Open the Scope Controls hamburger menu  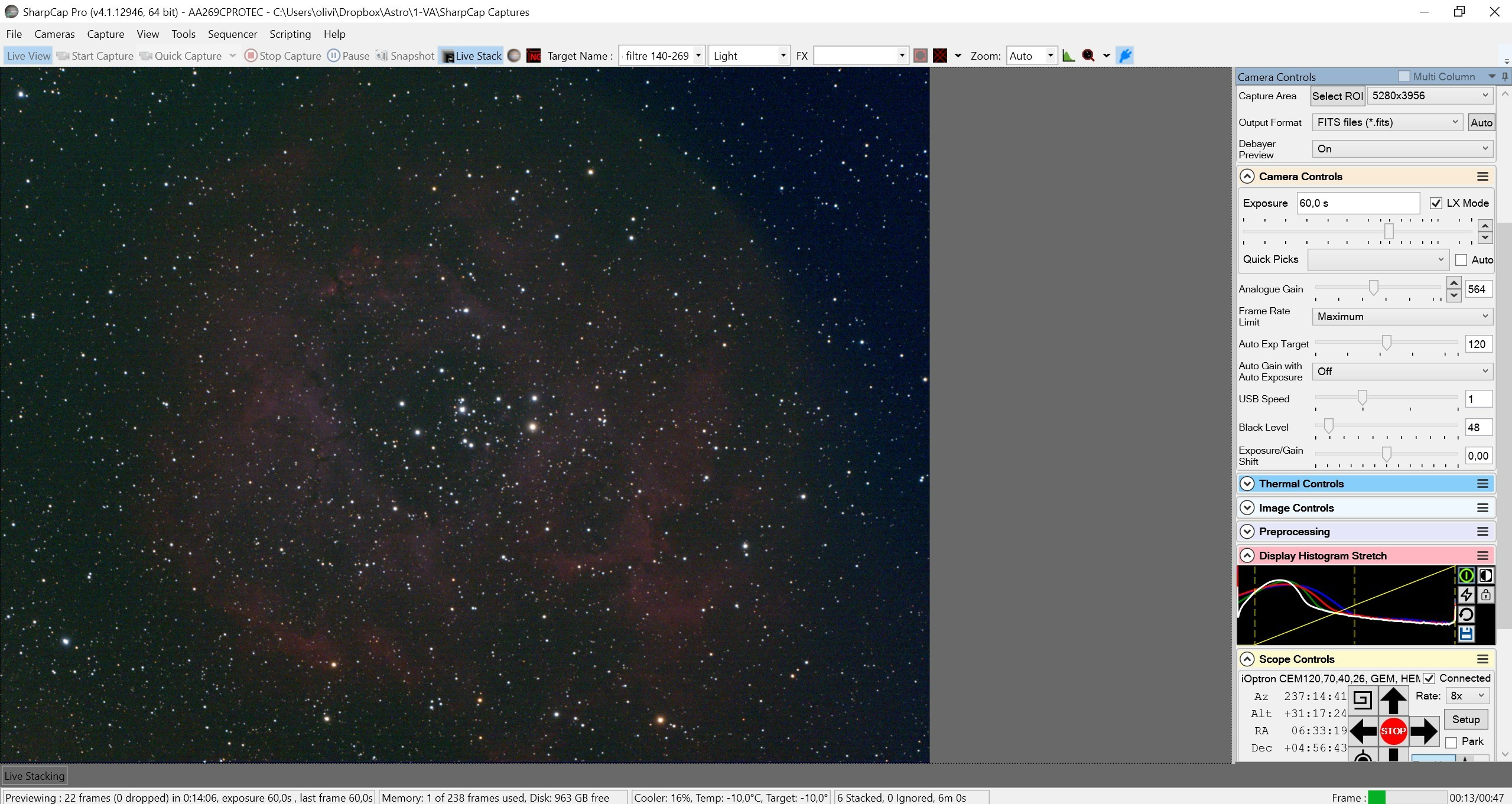1482,659
